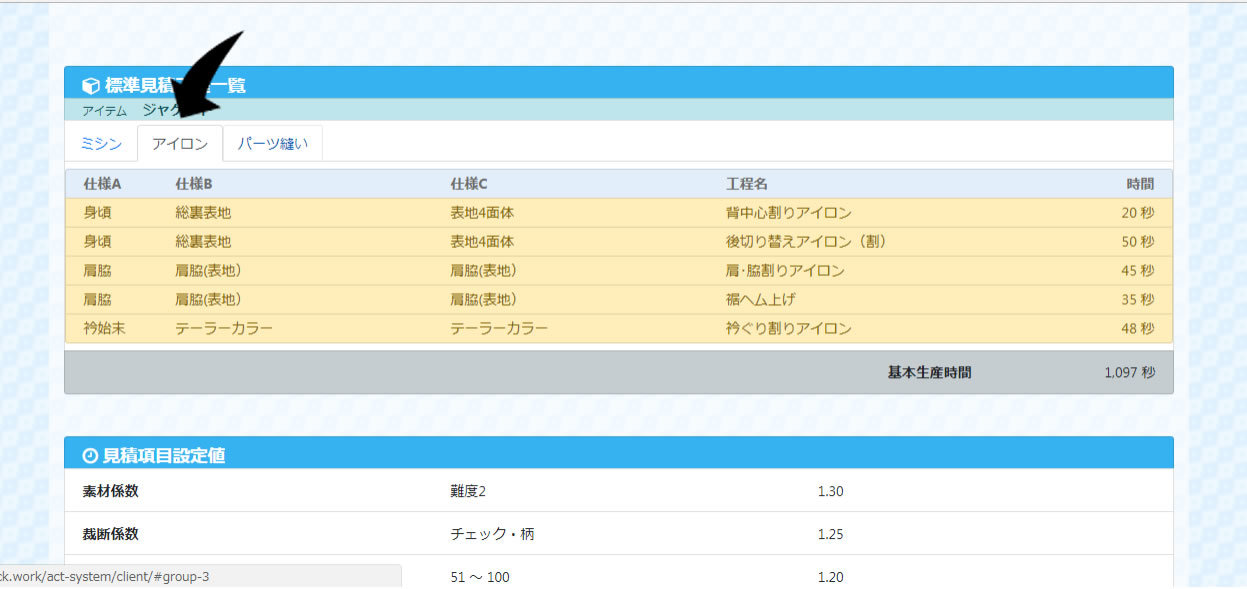Click the 1,097 秒 total time value

(x=1129, y=373)
